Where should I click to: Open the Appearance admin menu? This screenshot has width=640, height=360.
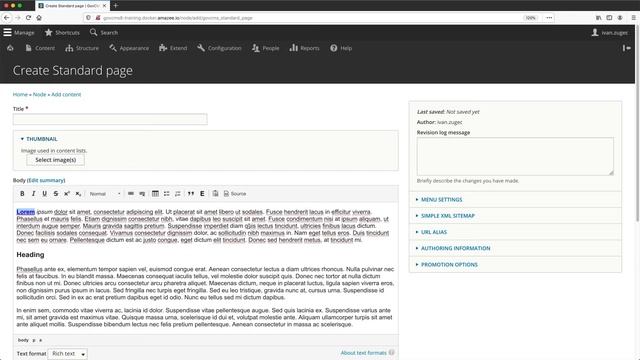tap(129, 48)
